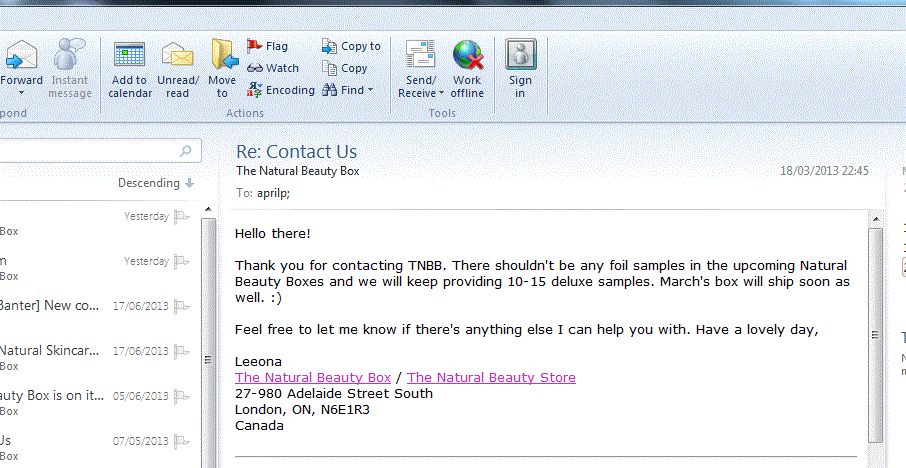Image resolution: width=906 pixels, height=468 pixels.
Task: Click the Copy button
Action: point(345,68)
